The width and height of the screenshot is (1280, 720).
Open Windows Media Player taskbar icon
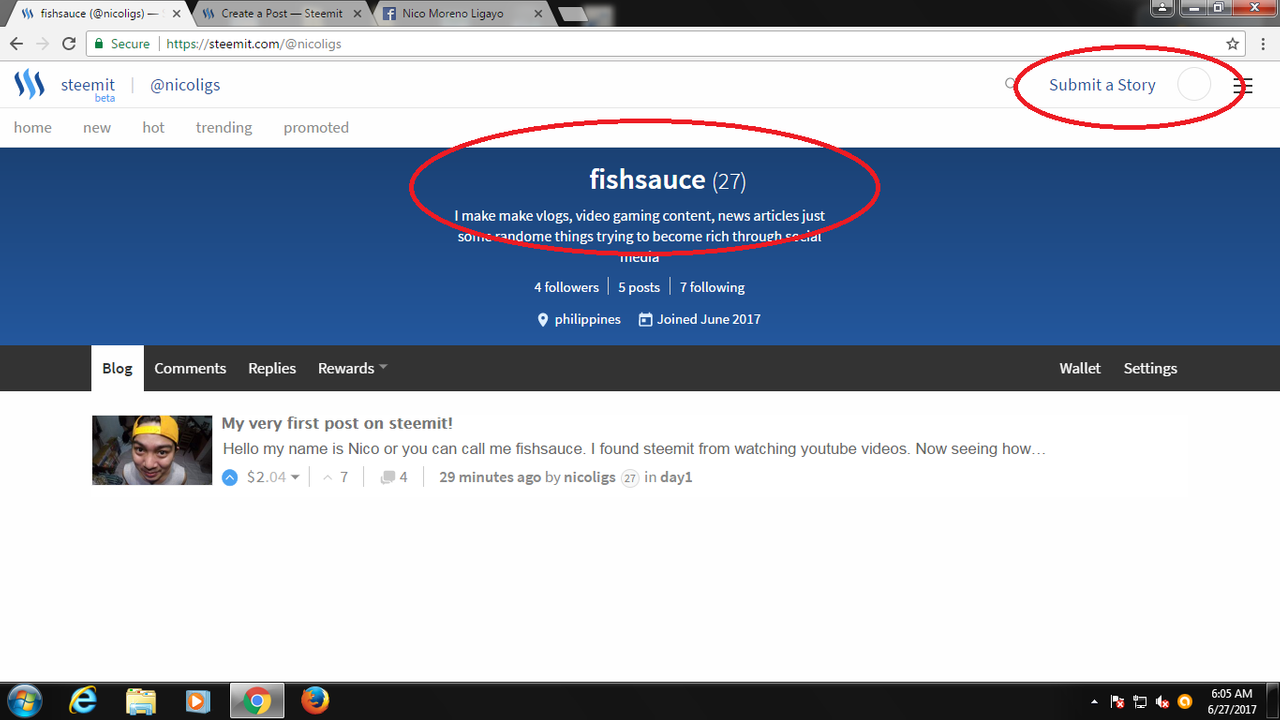click(198, 701)
